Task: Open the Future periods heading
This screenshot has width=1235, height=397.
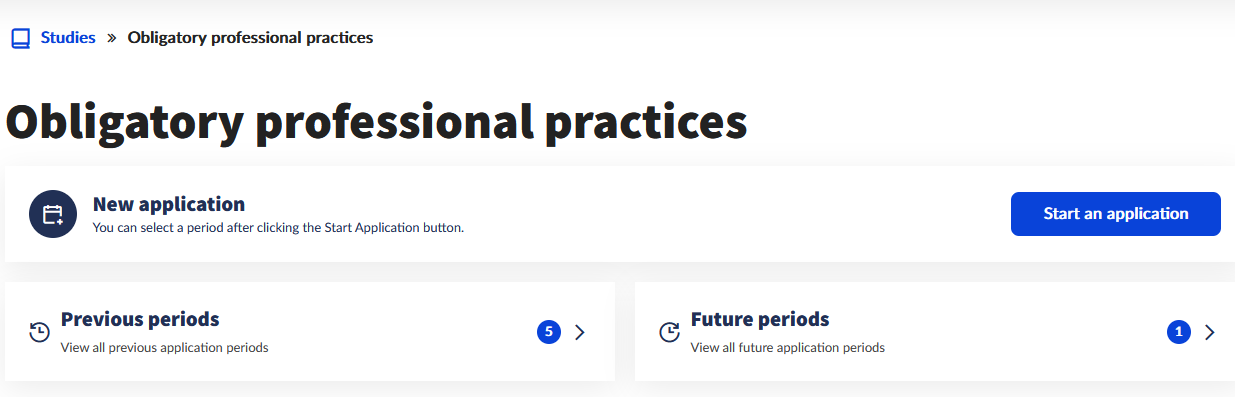Action: (x=760, y=320)
